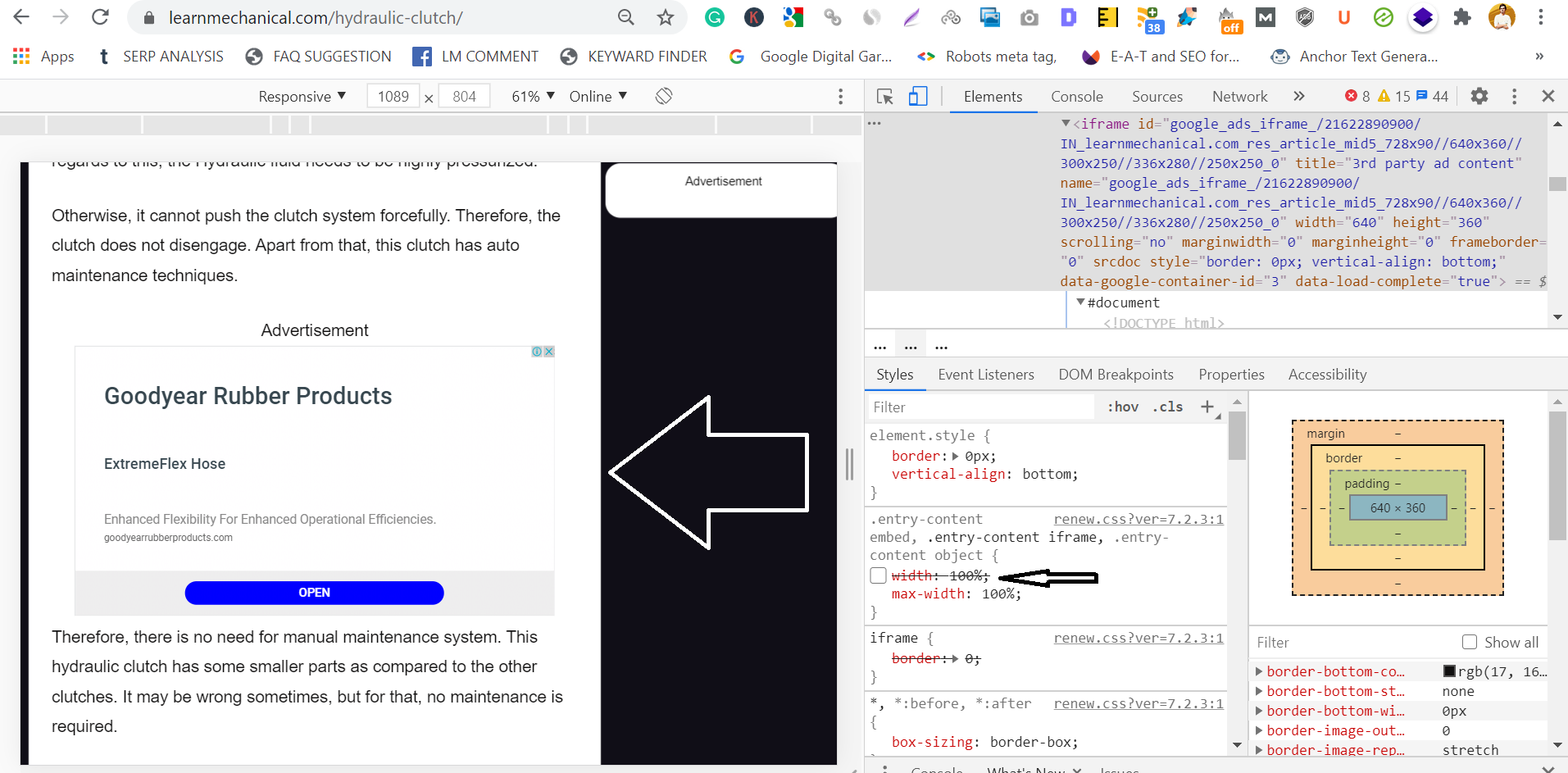Image resolution: width=1568 pixels, height=773 pixels.
Task: Reload the current page
Action: [100, 17]
